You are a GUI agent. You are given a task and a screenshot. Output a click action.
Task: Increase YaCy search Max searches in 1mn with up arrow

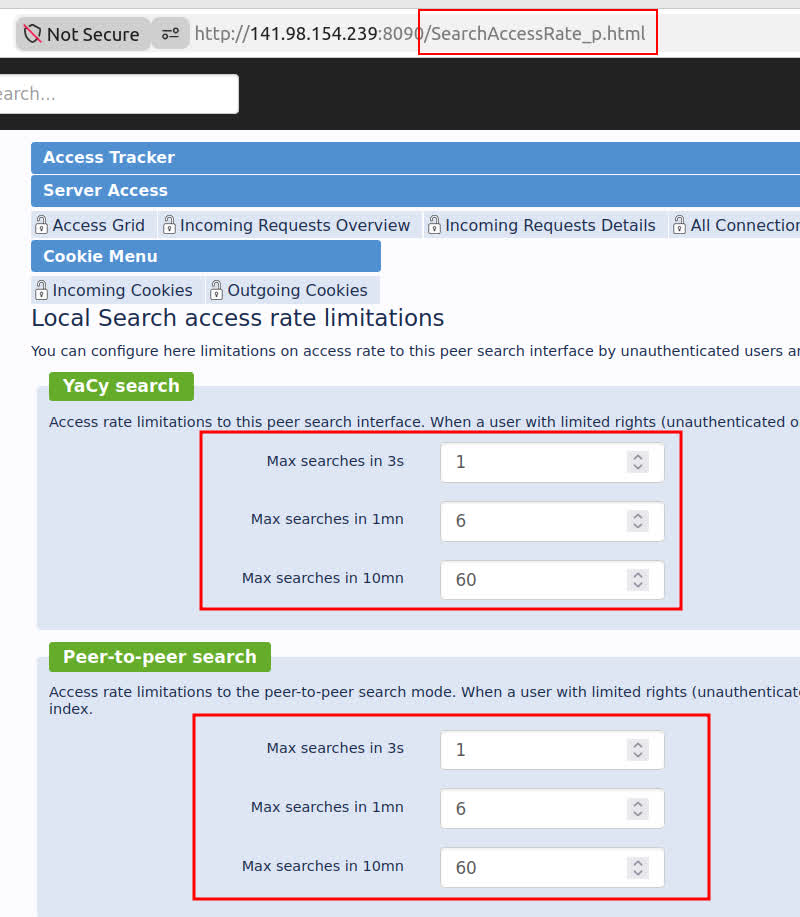coord(638,515)
